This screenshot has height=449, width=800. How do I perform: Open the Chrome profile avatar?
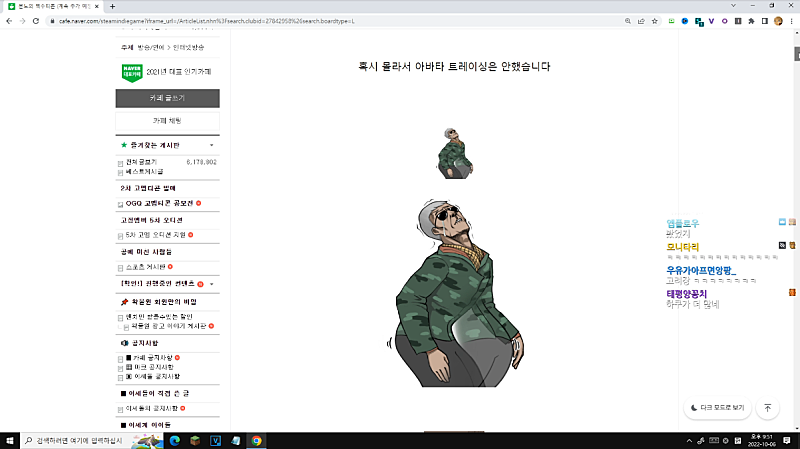778,21
